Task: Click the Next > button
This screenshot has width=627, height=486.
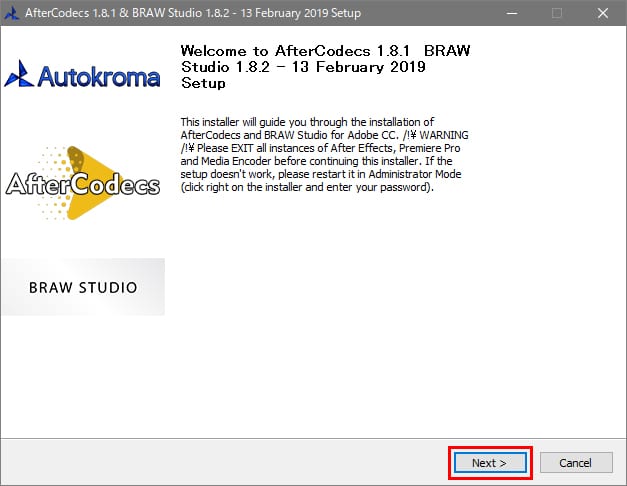Action: point(490,463)
